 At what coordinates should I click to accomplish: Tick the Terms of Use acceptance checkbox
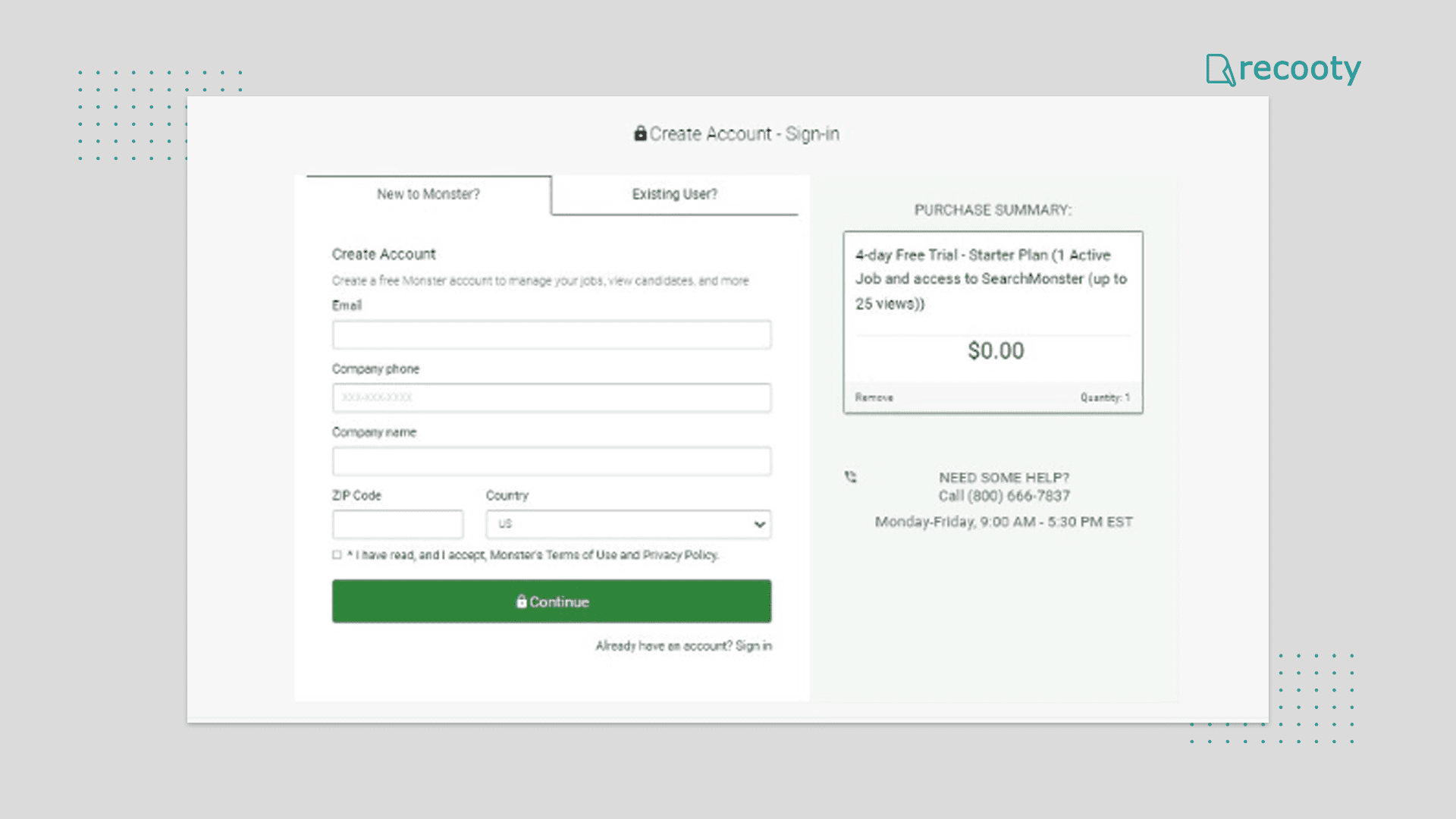tap(337, 555)
